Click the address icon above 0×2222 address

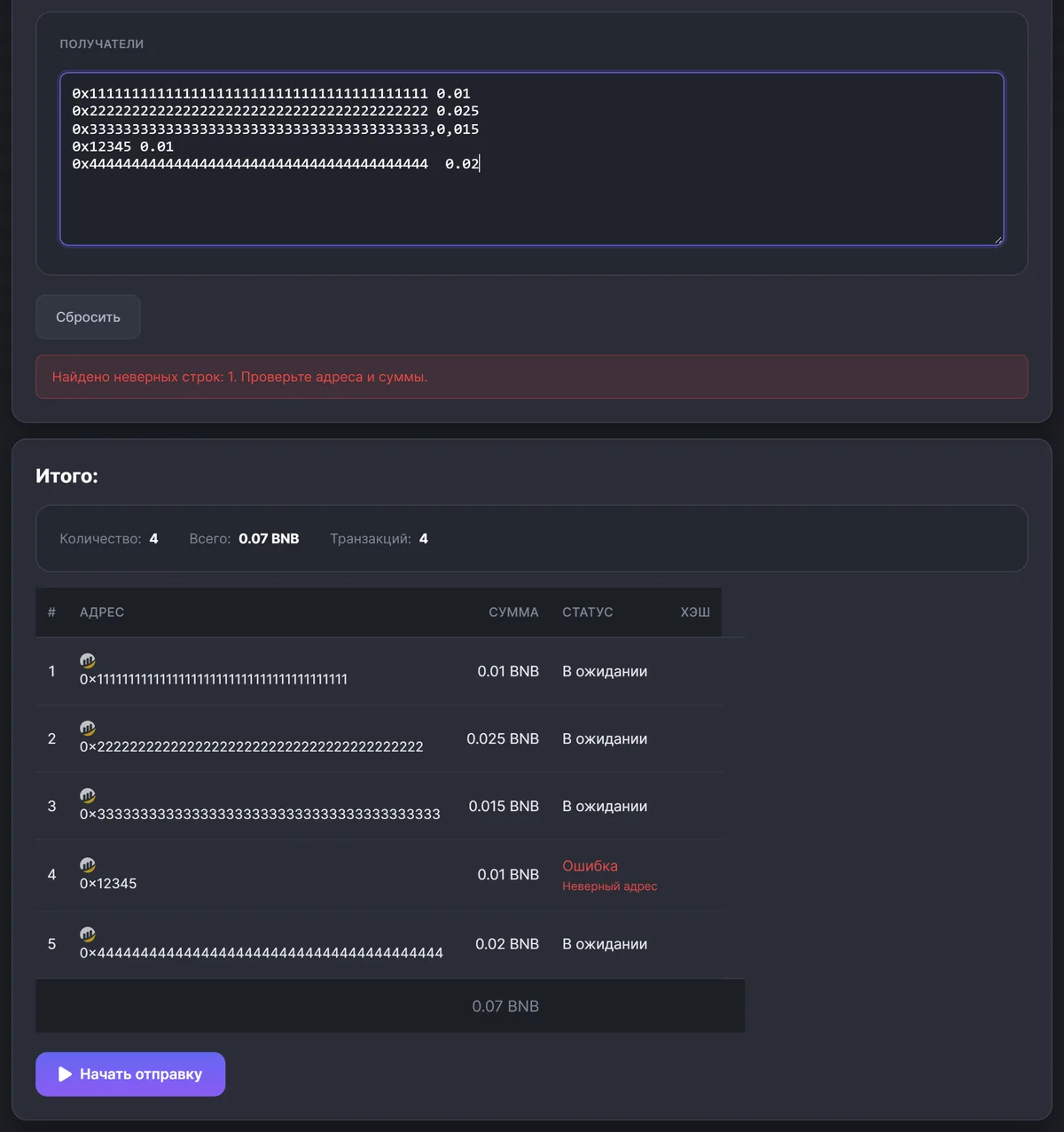[88, 728]
